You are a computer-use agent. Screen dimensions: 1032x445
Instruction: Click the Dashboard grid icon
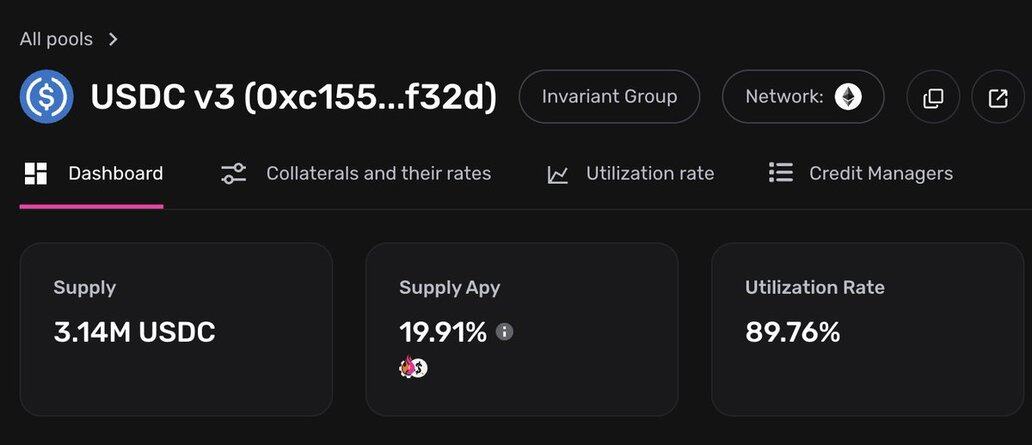pos(36,174)
